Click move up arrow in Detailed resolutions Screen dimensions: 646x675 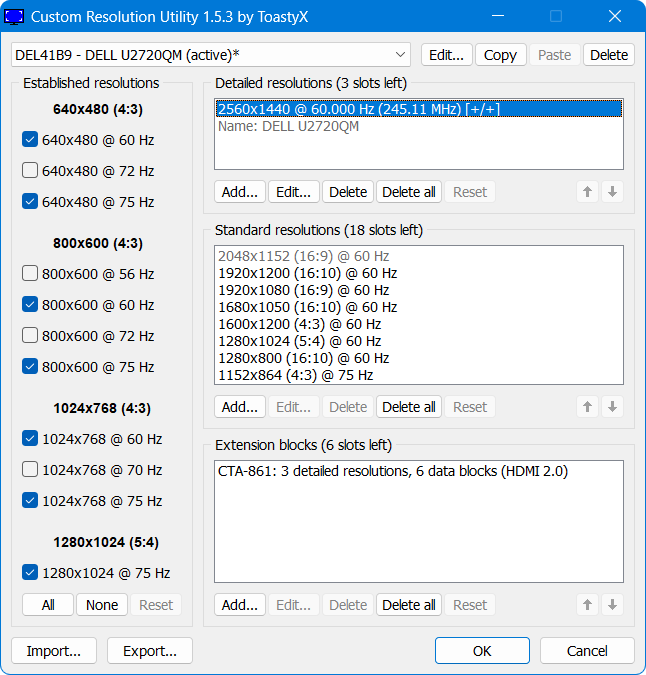588,192
